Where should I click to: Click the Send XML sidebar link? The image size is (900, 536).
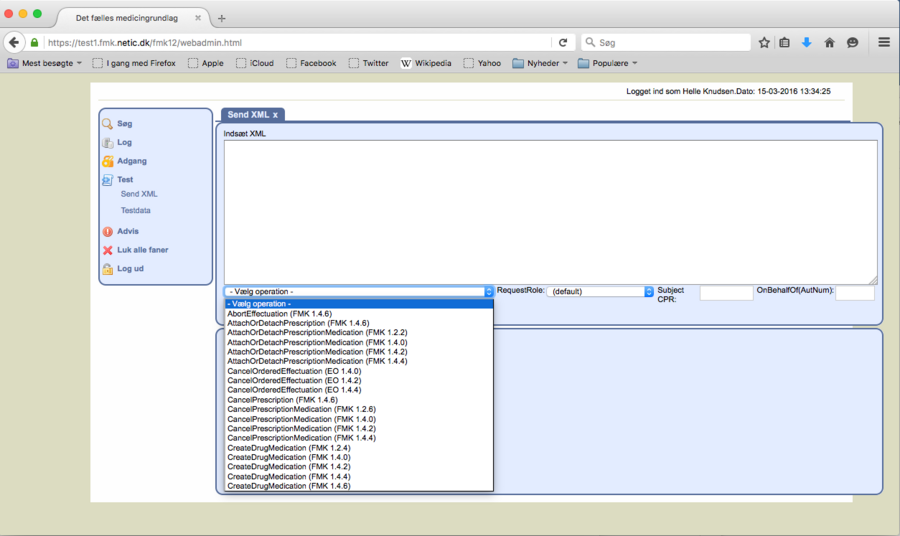(139, 194)
